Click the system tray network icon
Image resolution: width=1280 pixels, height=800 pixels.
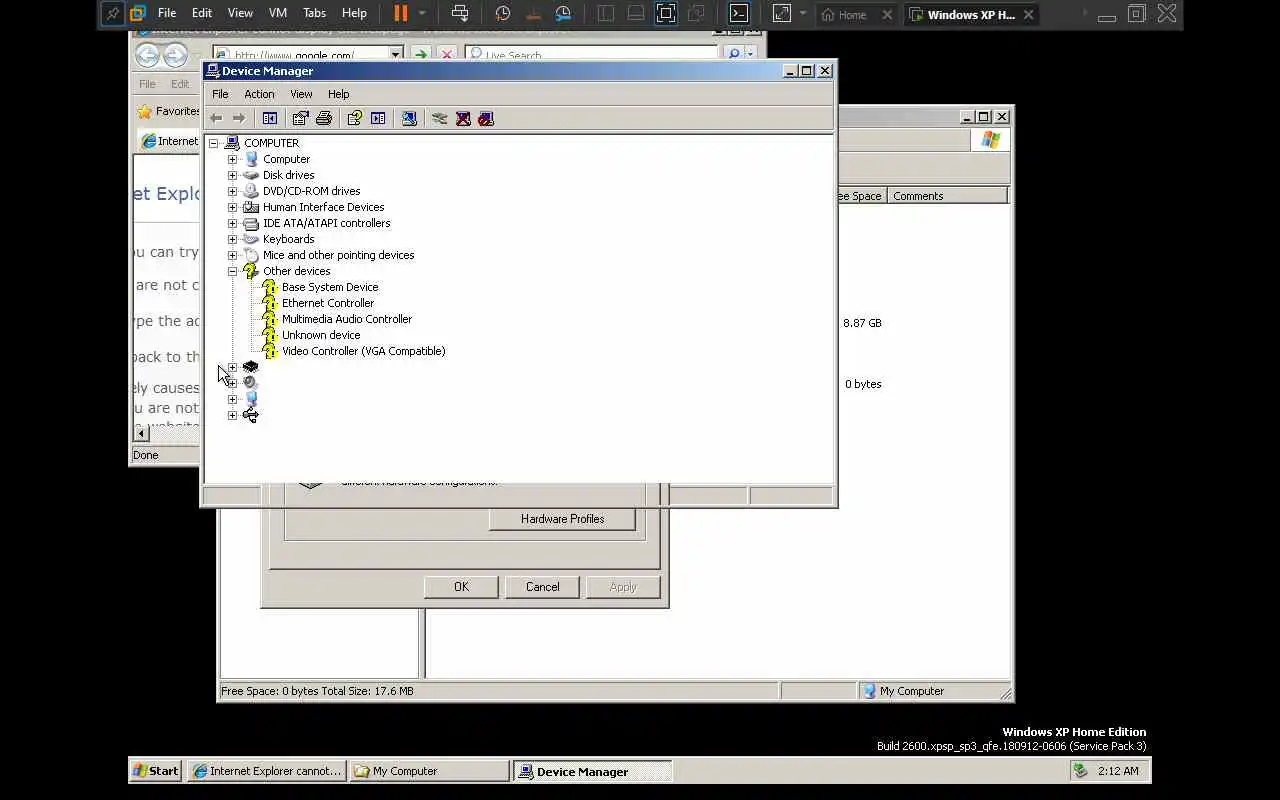[x=1080, y=771]
